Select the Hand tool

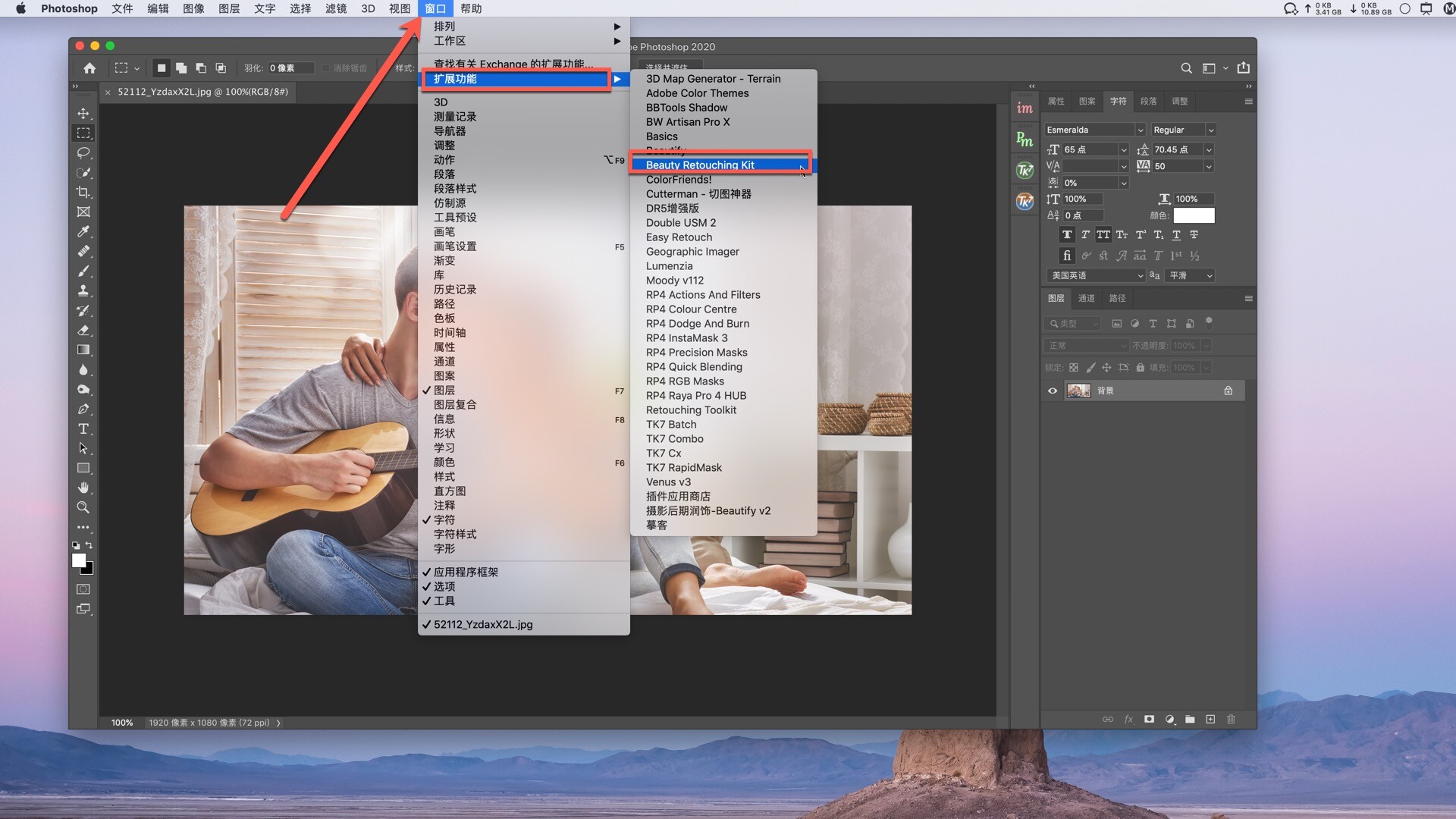83,488
